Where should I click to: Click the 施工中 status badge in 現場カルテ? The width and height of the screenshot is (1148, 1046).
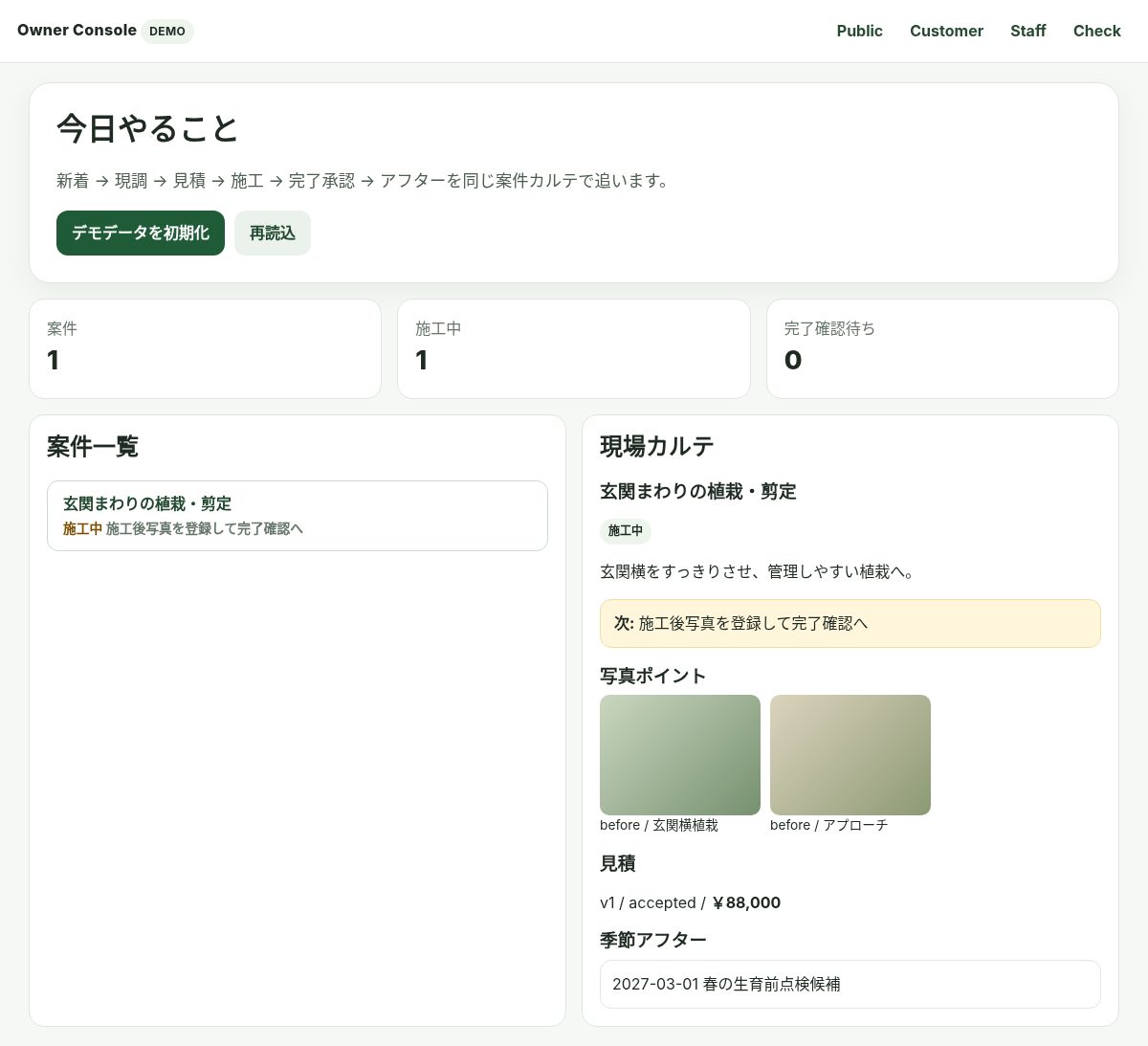click(626, 530)
